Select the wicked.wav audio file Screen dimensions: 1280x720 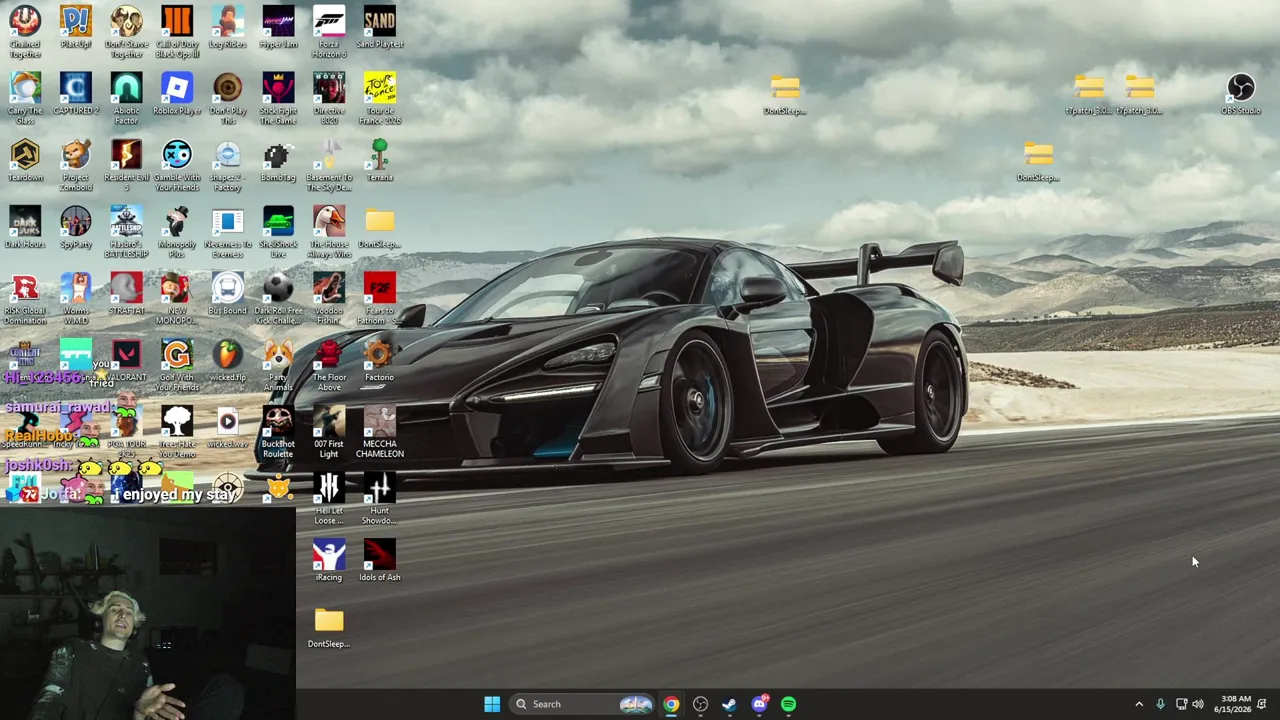[x=227, y=427]
